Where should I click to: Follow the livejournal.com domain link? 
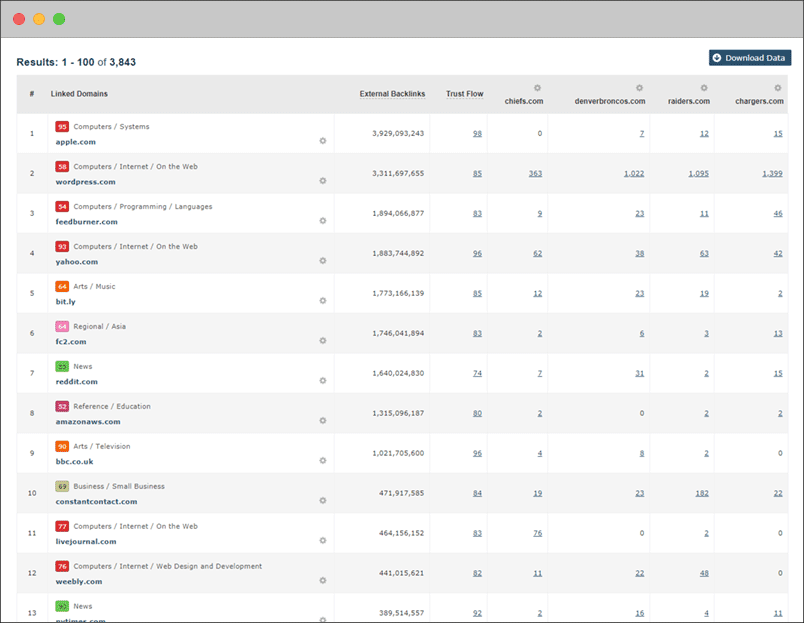point(86,542)
